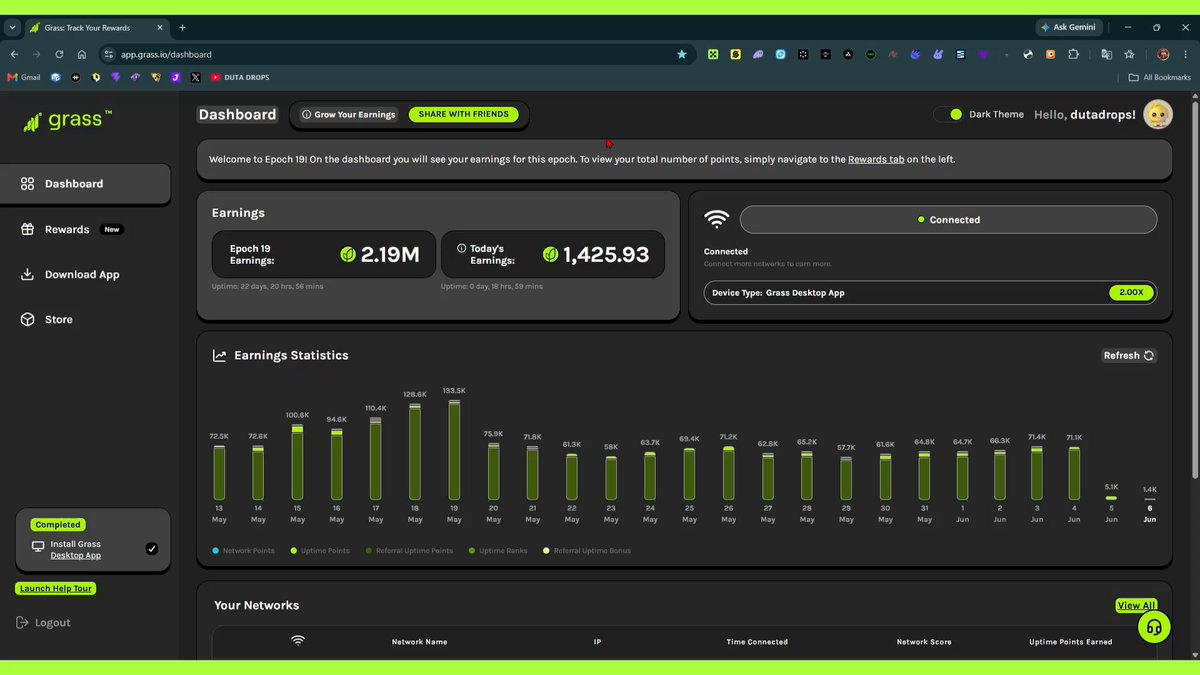Toggle the Referral Uptime Bonus legend entry
The height and width of the screenshot is (675, 1200).
tap(587, 551)
